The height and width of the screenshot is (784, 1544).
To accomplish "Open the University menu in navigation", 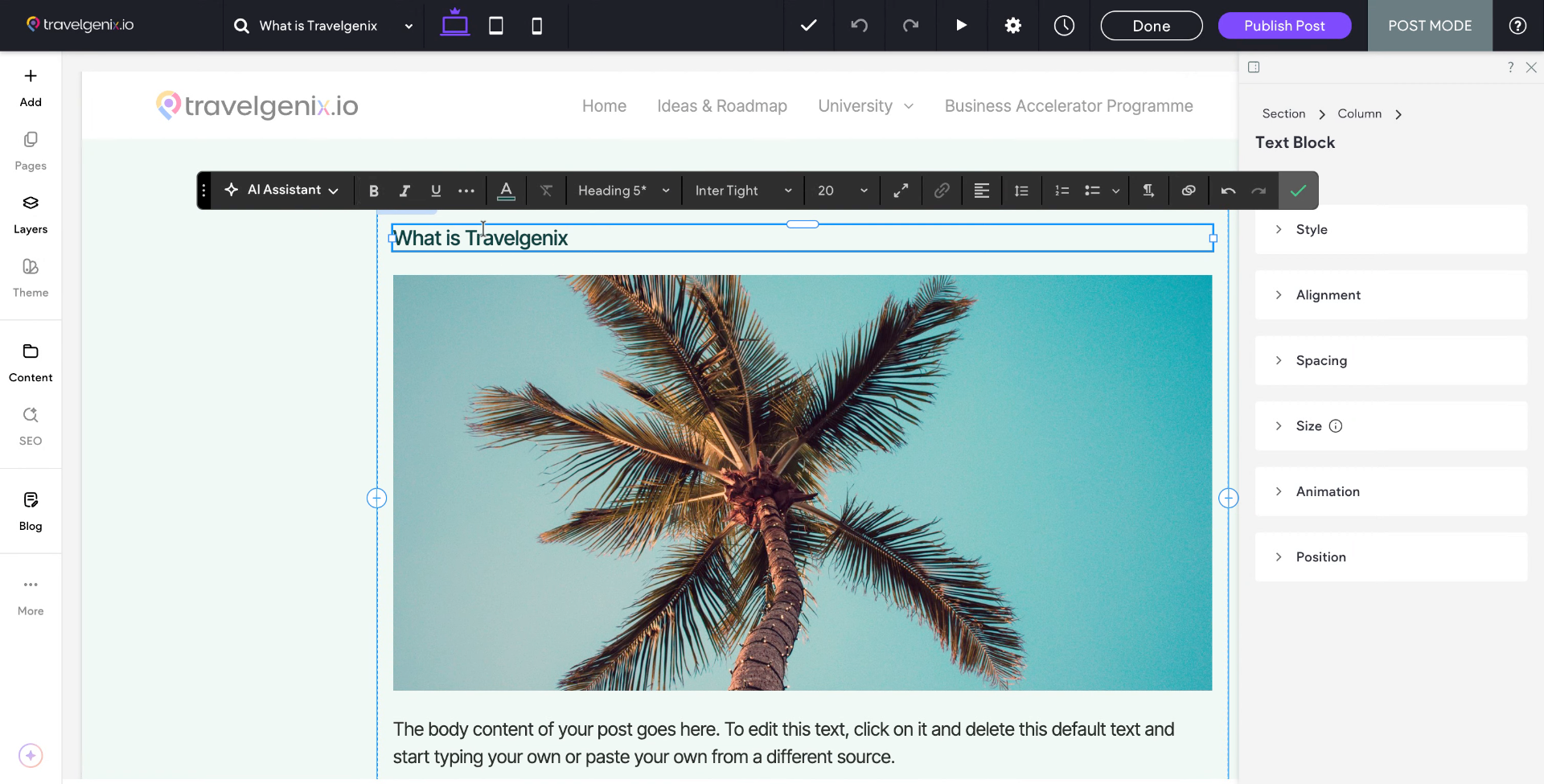I will [865, 105].
